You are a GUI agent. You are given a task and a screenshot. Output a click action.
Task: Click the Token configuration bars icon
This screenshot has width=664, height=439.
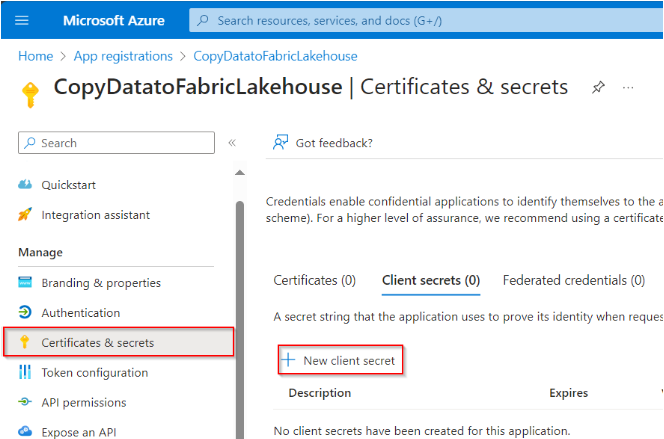pos(25,372)
